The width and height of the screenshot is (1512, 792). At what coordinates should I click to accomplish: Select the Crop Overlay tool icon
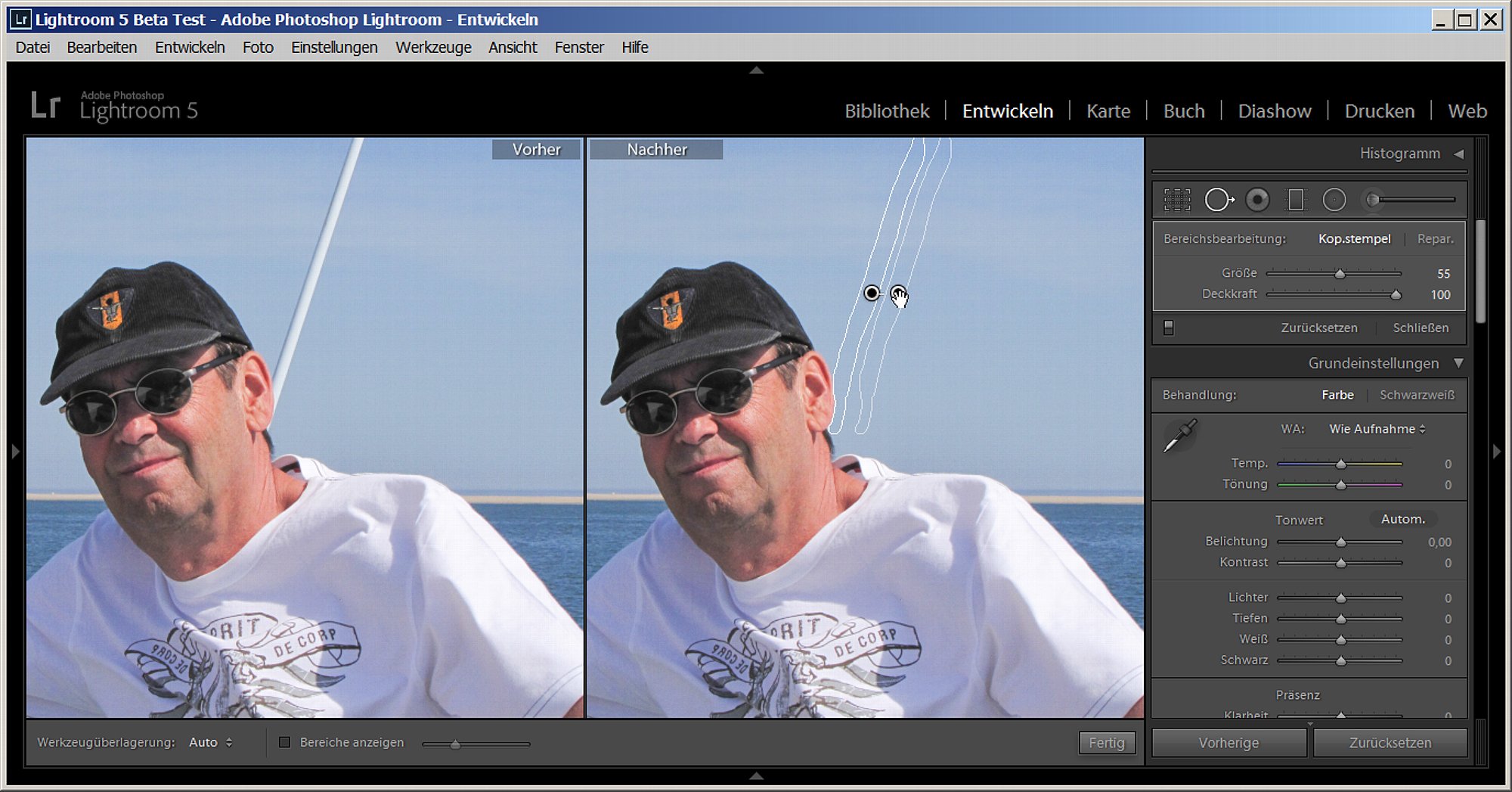pos(1176,200)
